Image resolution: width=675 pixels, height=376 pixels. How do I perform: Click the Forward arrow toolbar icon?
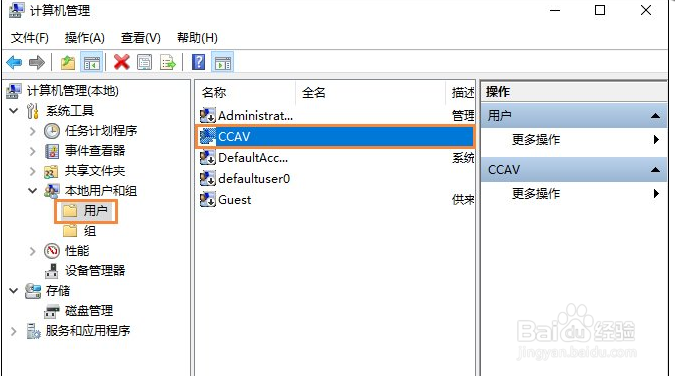coord(37,63)
